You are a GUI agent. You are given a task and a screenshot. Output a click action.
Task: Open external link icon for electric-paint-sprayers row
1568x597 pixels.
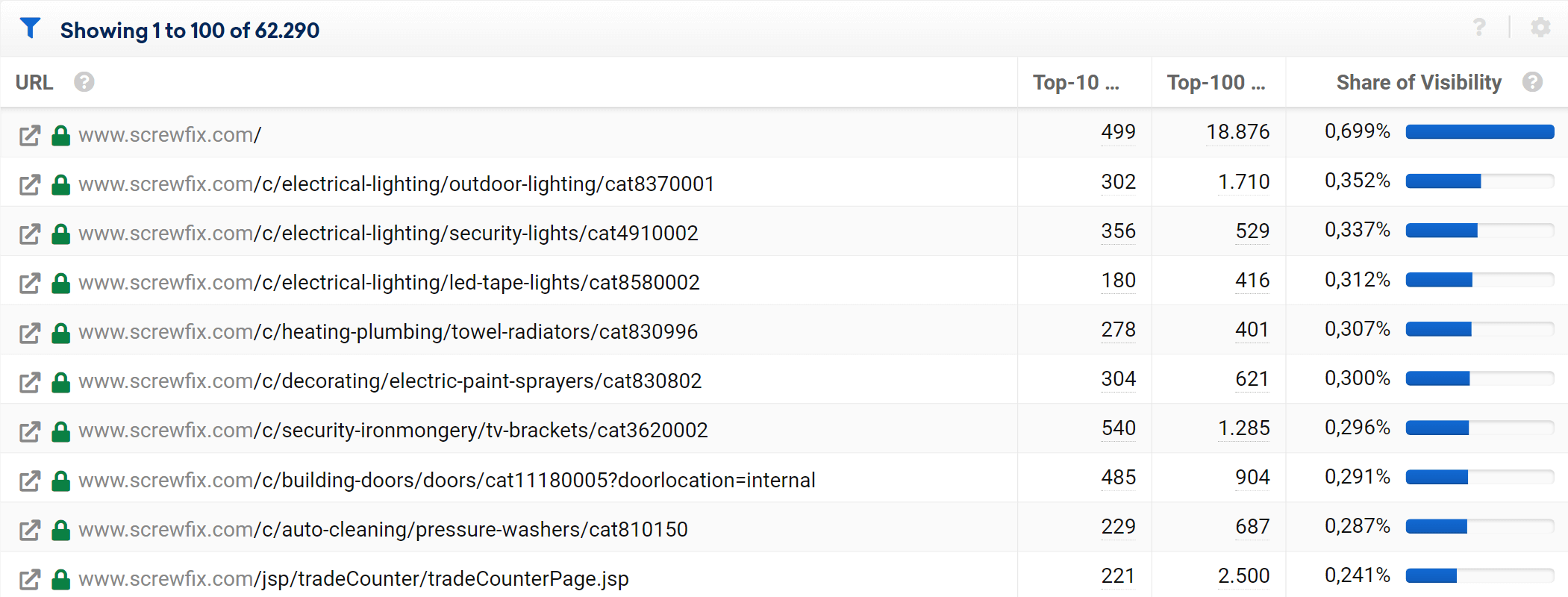(x=30, y=381)
